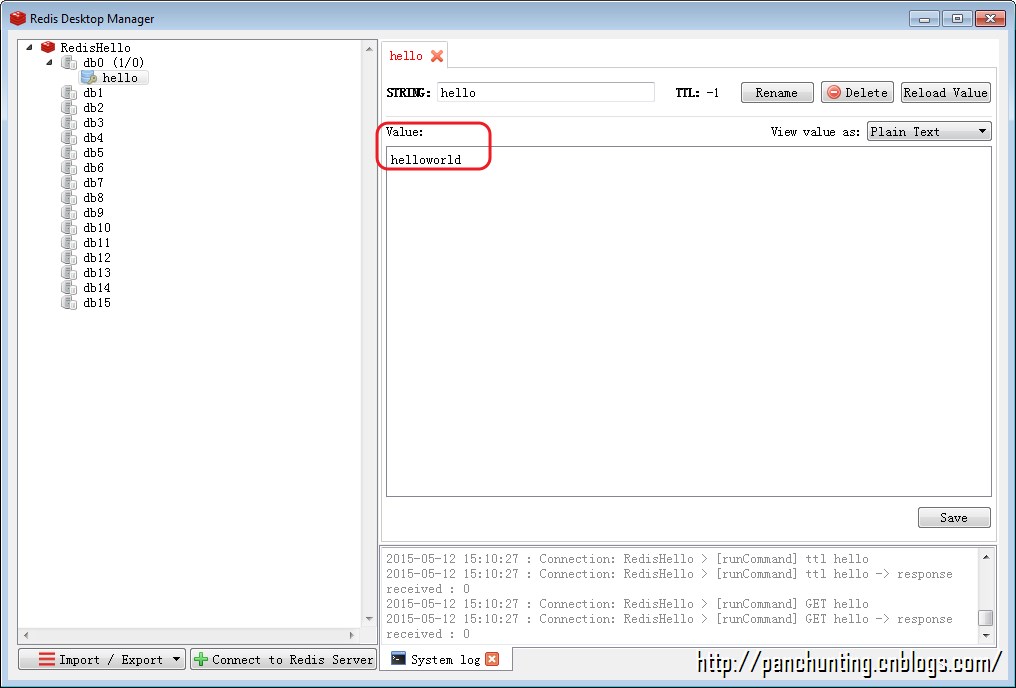Click the db4 database icon
The height and width of the screenshot is (688, 1016).
[x=69, y=137]
